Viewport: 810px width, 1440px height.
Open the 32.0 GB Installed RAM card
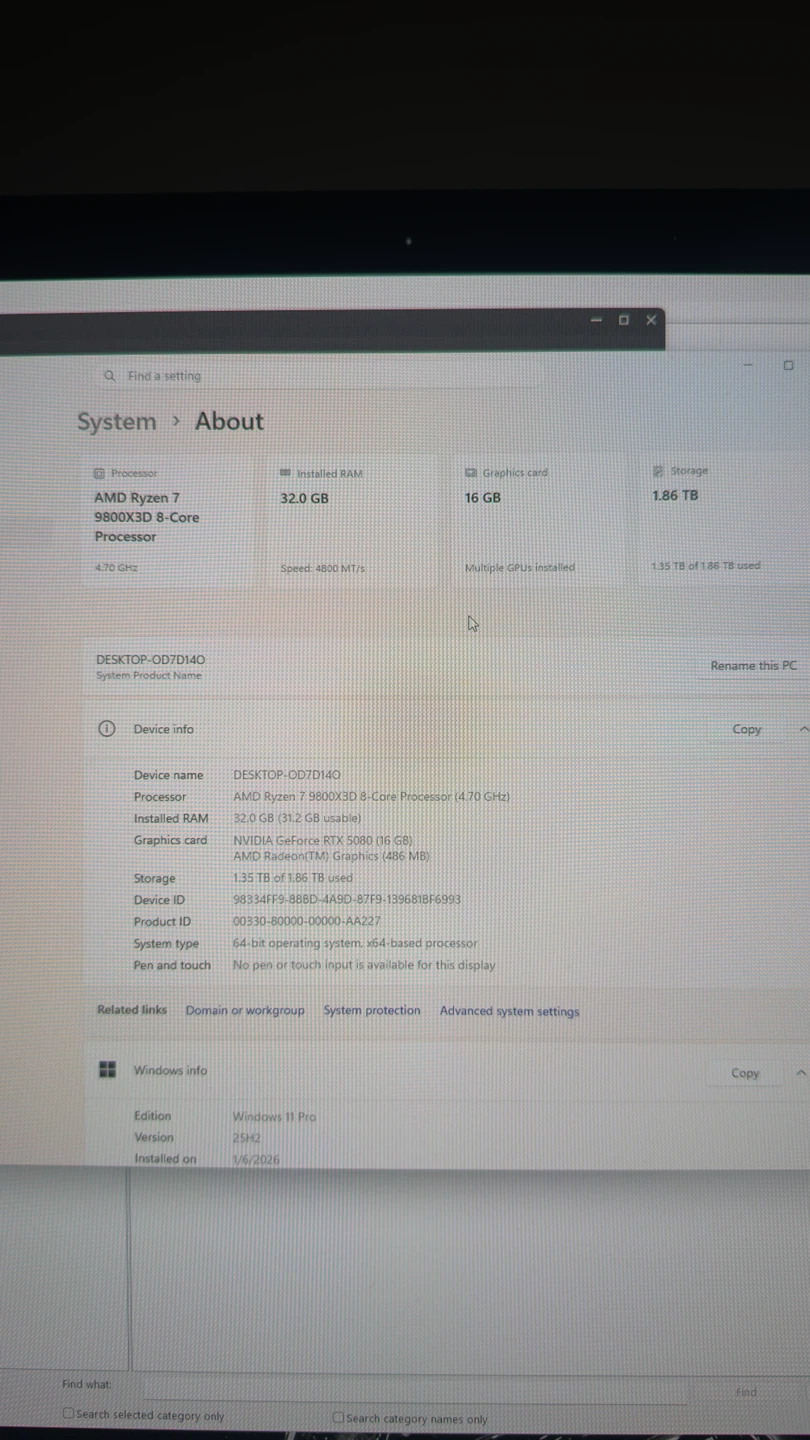point(352,520)
